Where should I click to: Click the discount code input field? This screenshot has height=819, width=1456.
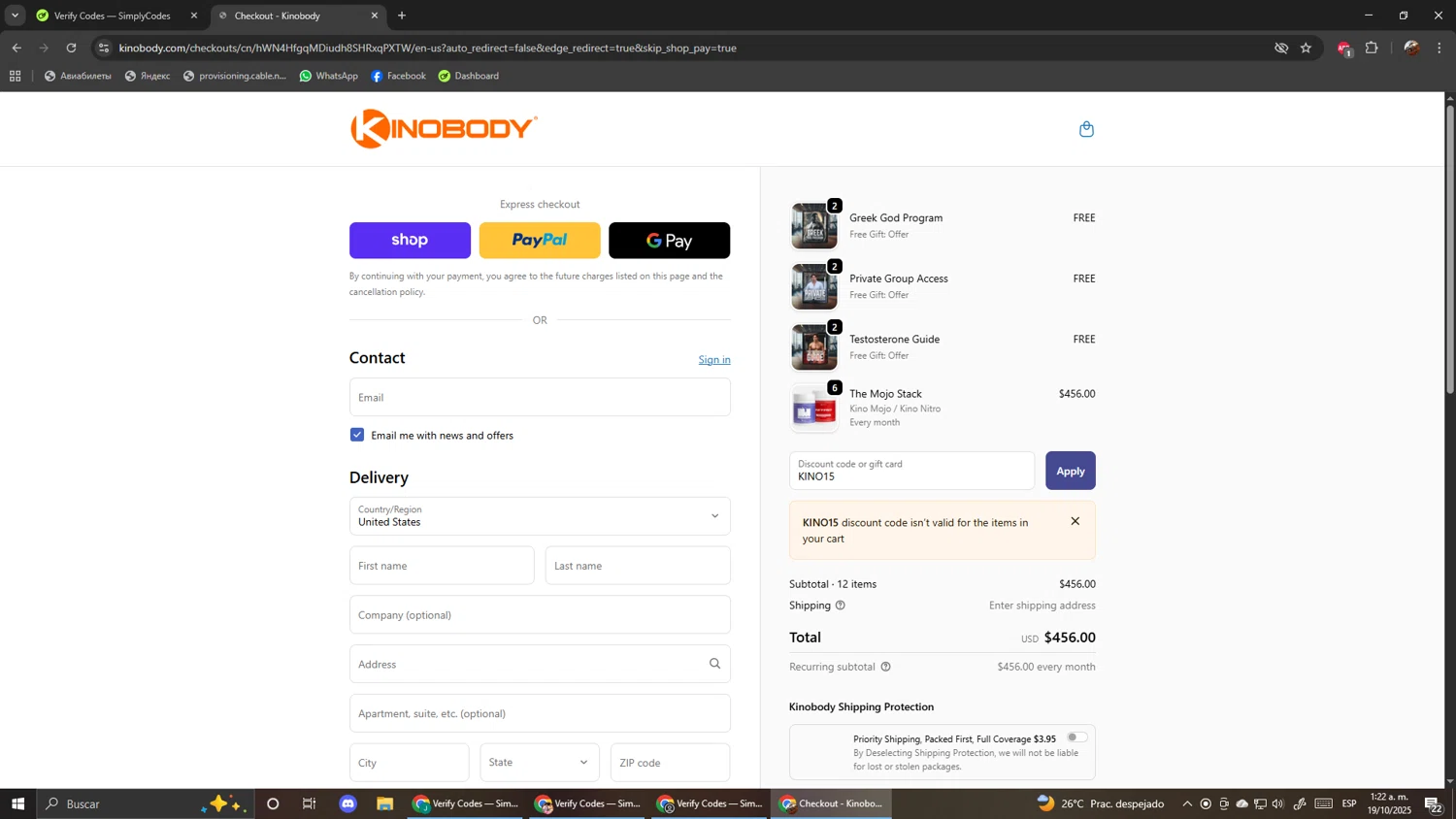click(x=911, y=471)
